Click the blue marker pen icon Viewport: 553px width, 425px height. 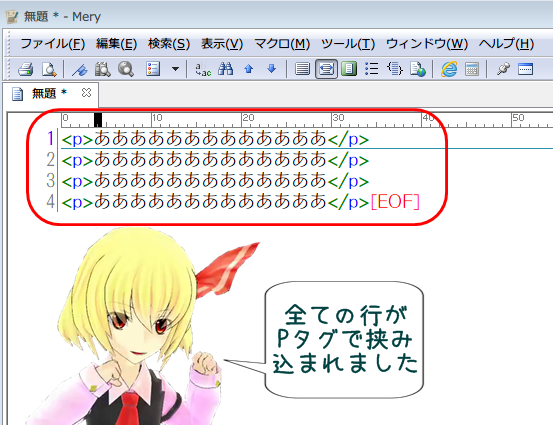[x=80, y=69]
